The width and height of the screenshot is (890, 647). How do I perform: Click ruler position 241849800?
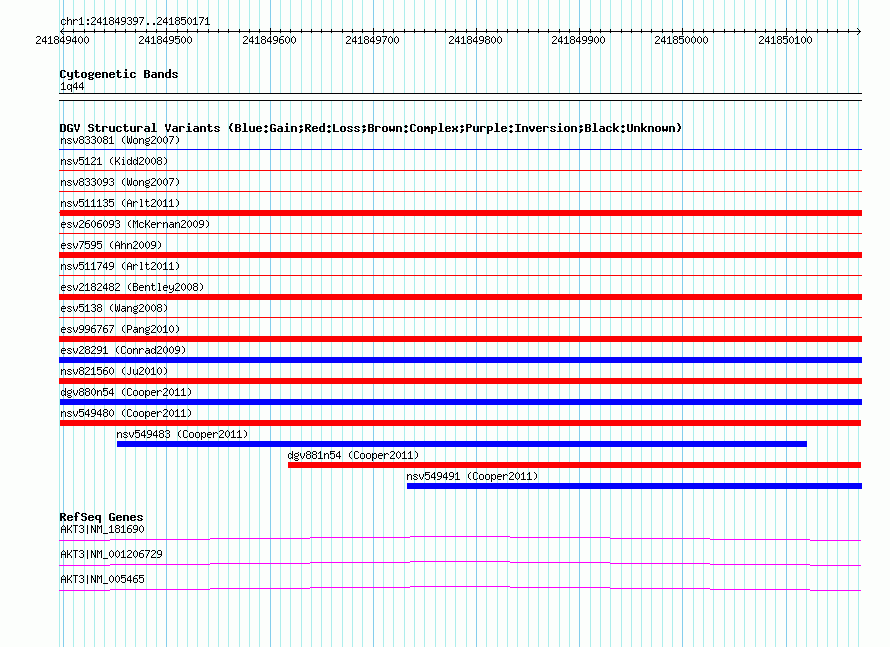tap(475, 40)
